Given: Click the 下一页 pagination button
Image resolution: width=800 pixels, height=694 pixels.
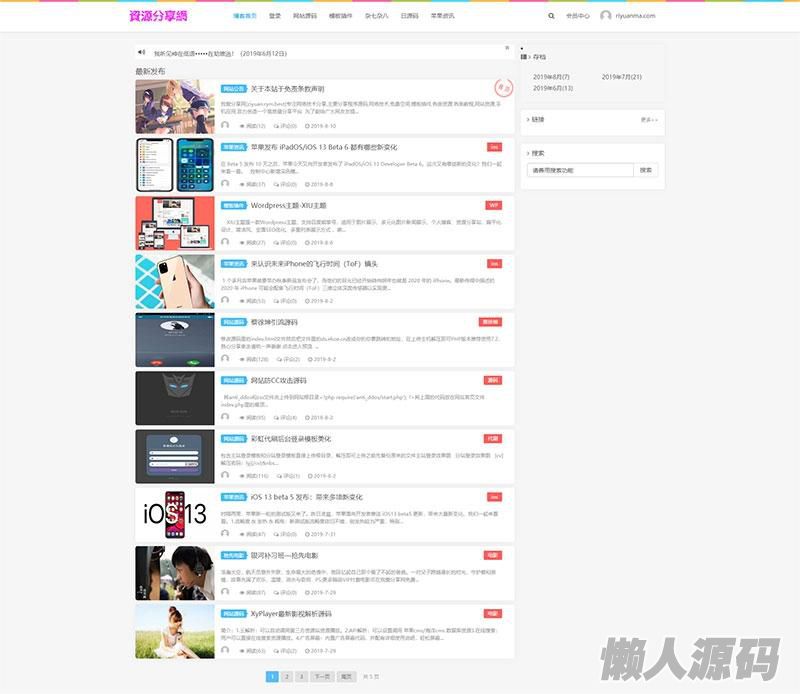Looking at the screenshot, I should 322,676.
